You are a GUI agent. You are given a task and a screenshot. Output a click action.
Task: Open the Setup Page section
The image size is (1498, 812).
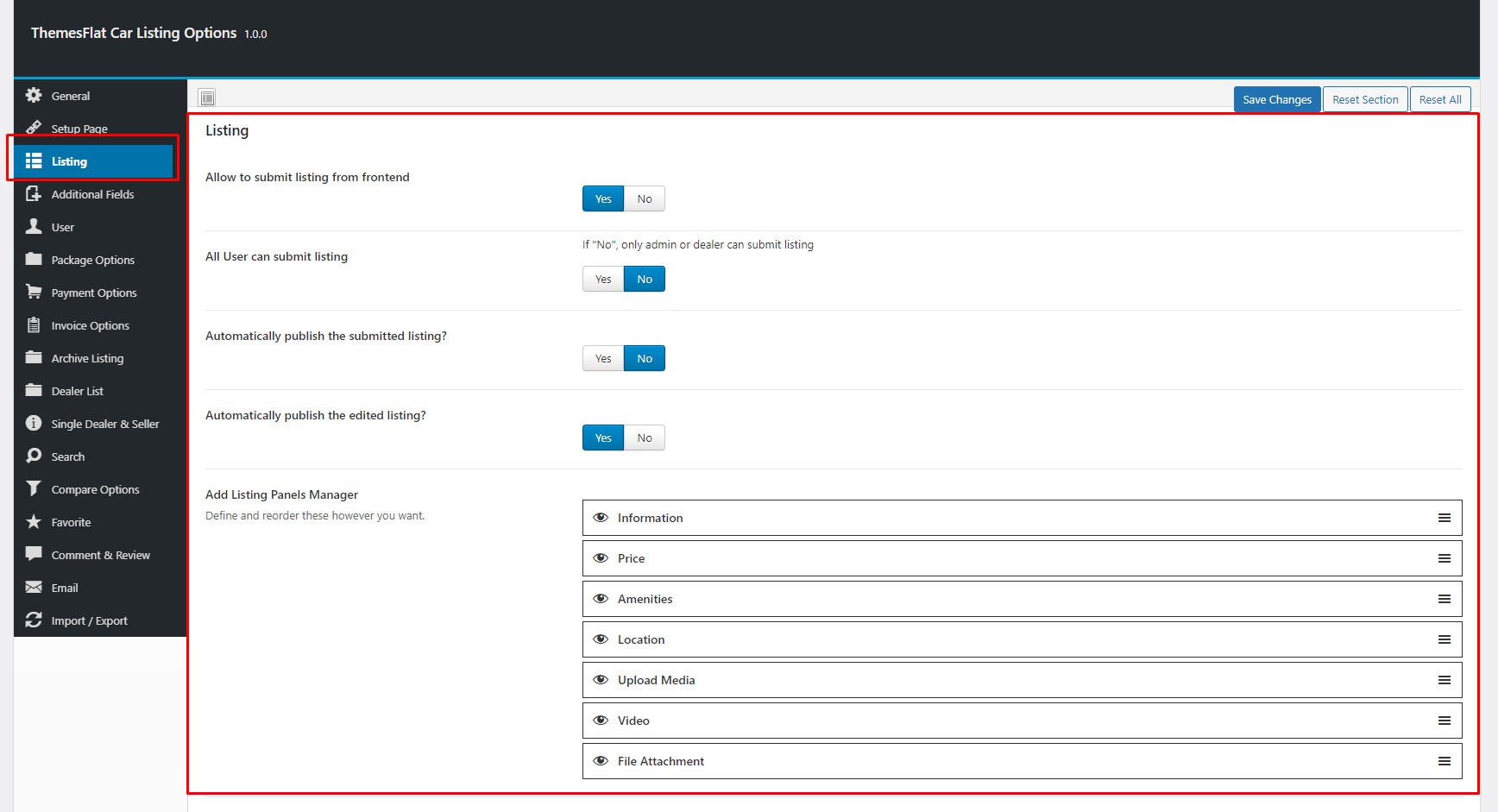(x=100, y=129)
